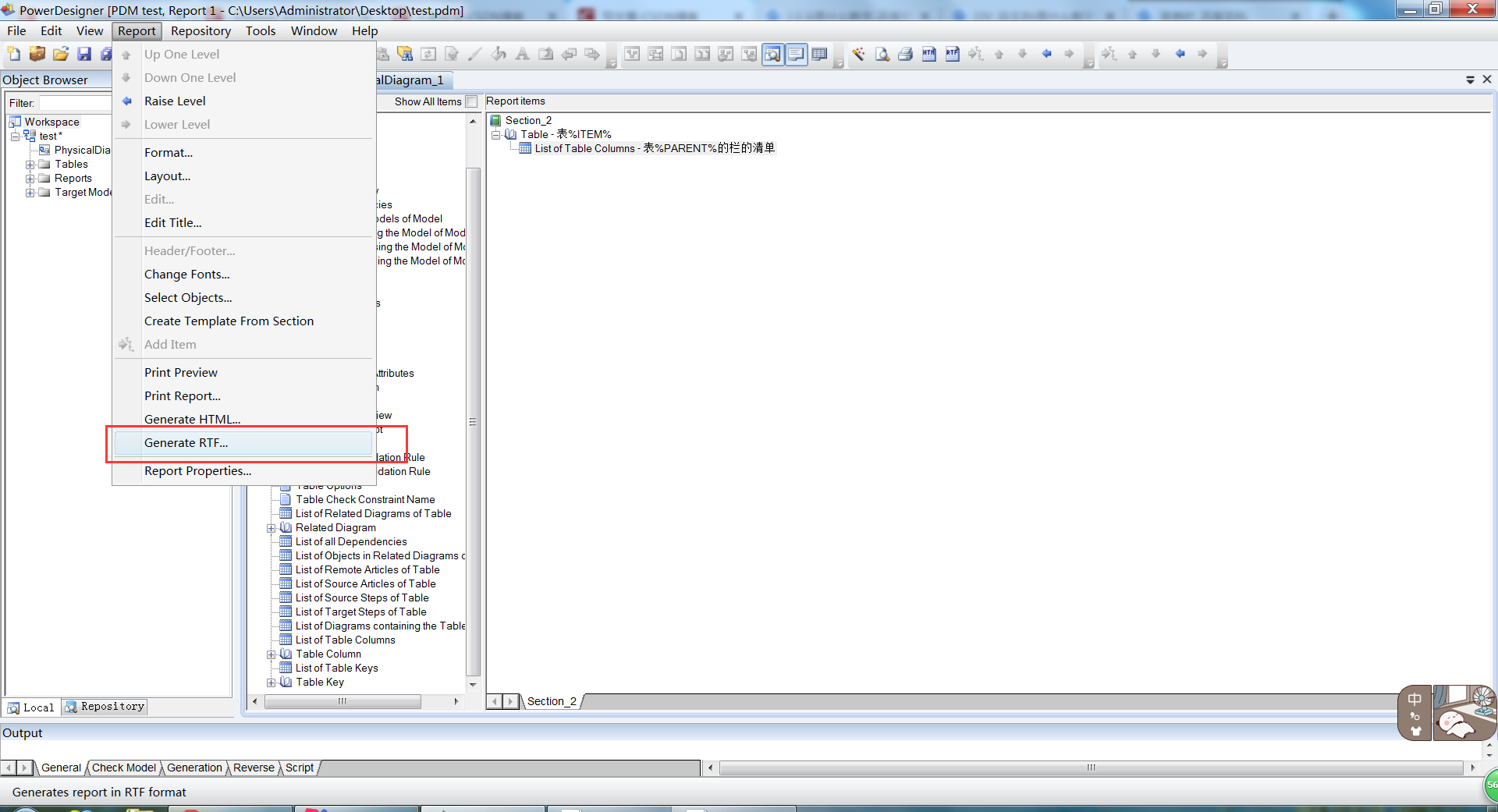
Task: Expand the Table Key item
Action: point(271,682)
